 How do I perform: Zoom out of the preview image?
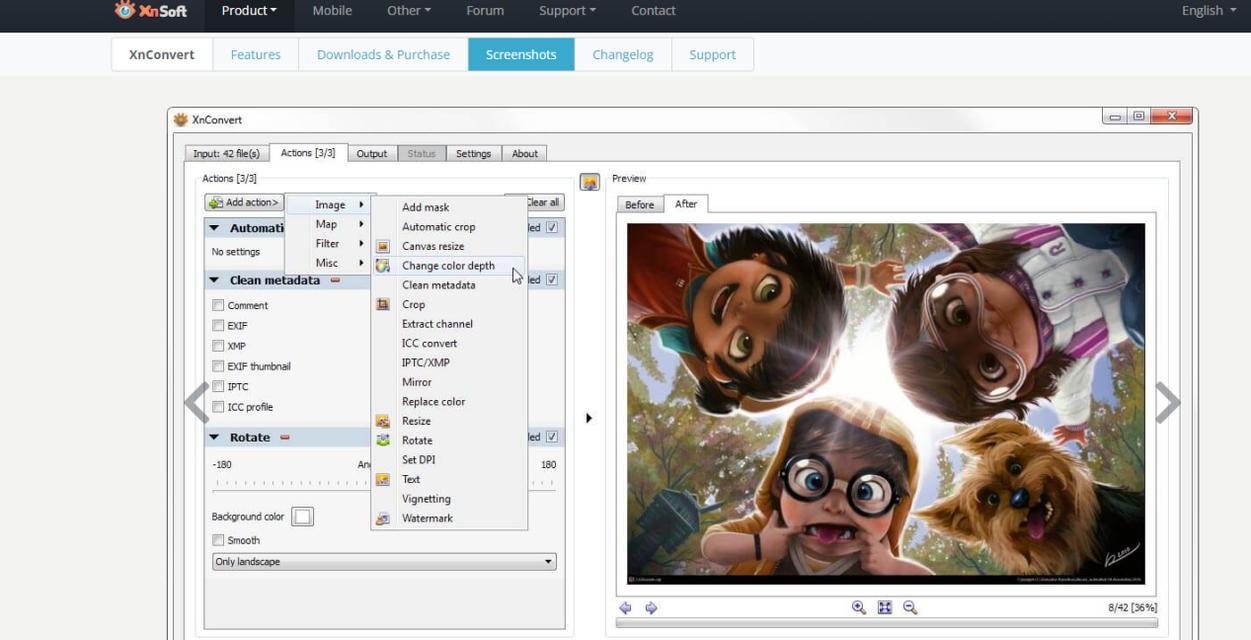click(x=910, y=607)
